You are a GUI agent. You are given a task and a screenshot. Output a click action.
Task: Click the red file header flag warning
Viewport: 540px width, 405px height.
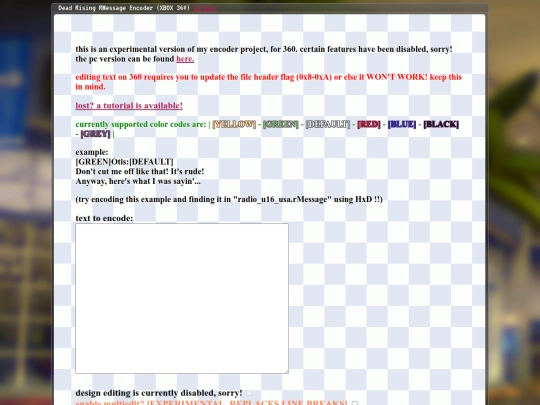pyautogui.click(x=269, y=82)
